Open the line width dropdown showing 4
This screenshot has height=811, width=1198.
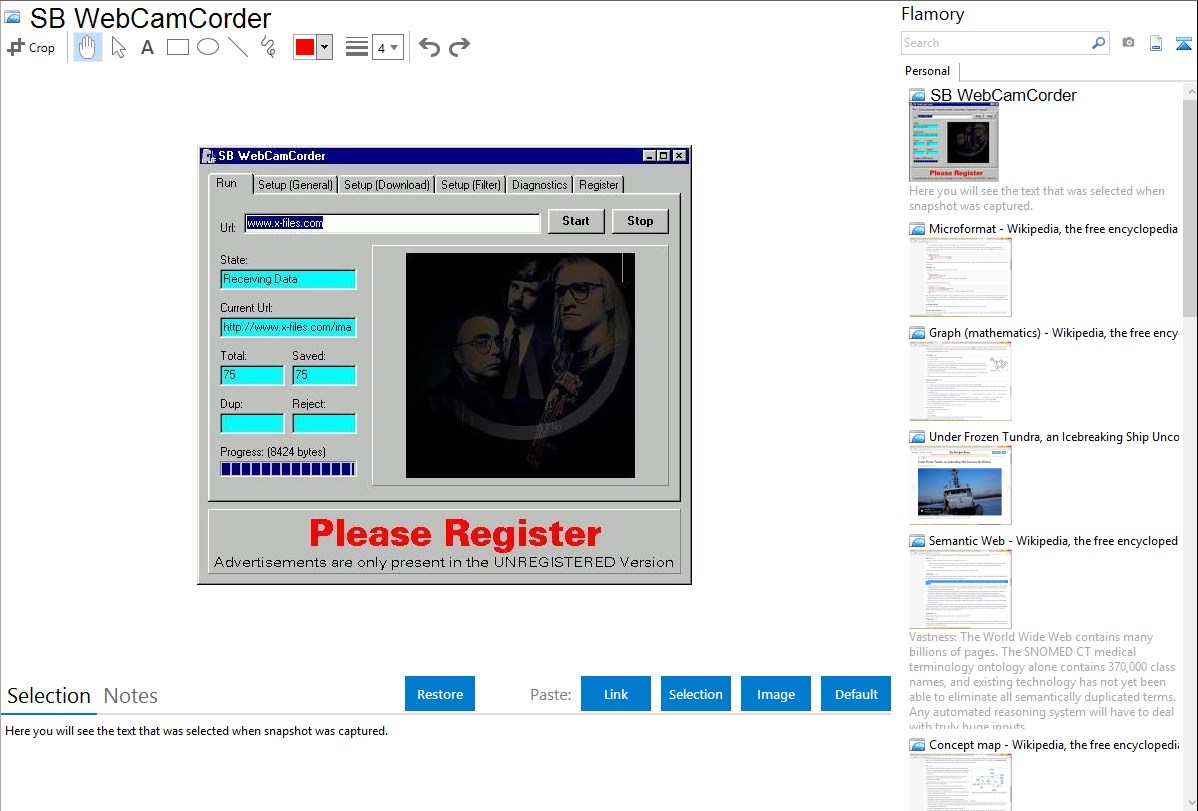387,47
